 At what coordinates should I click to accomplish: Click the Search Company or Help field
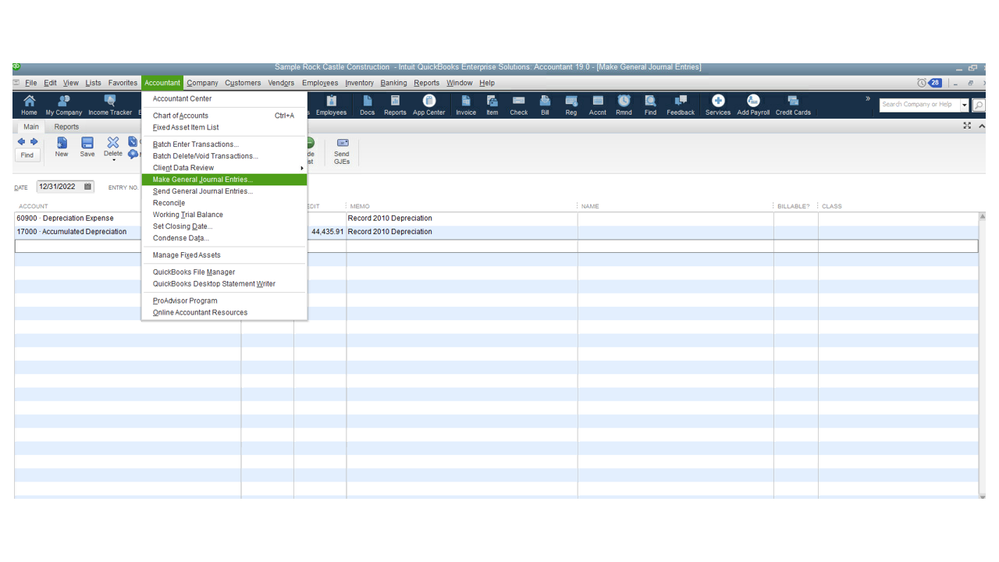tap(918, 104)
